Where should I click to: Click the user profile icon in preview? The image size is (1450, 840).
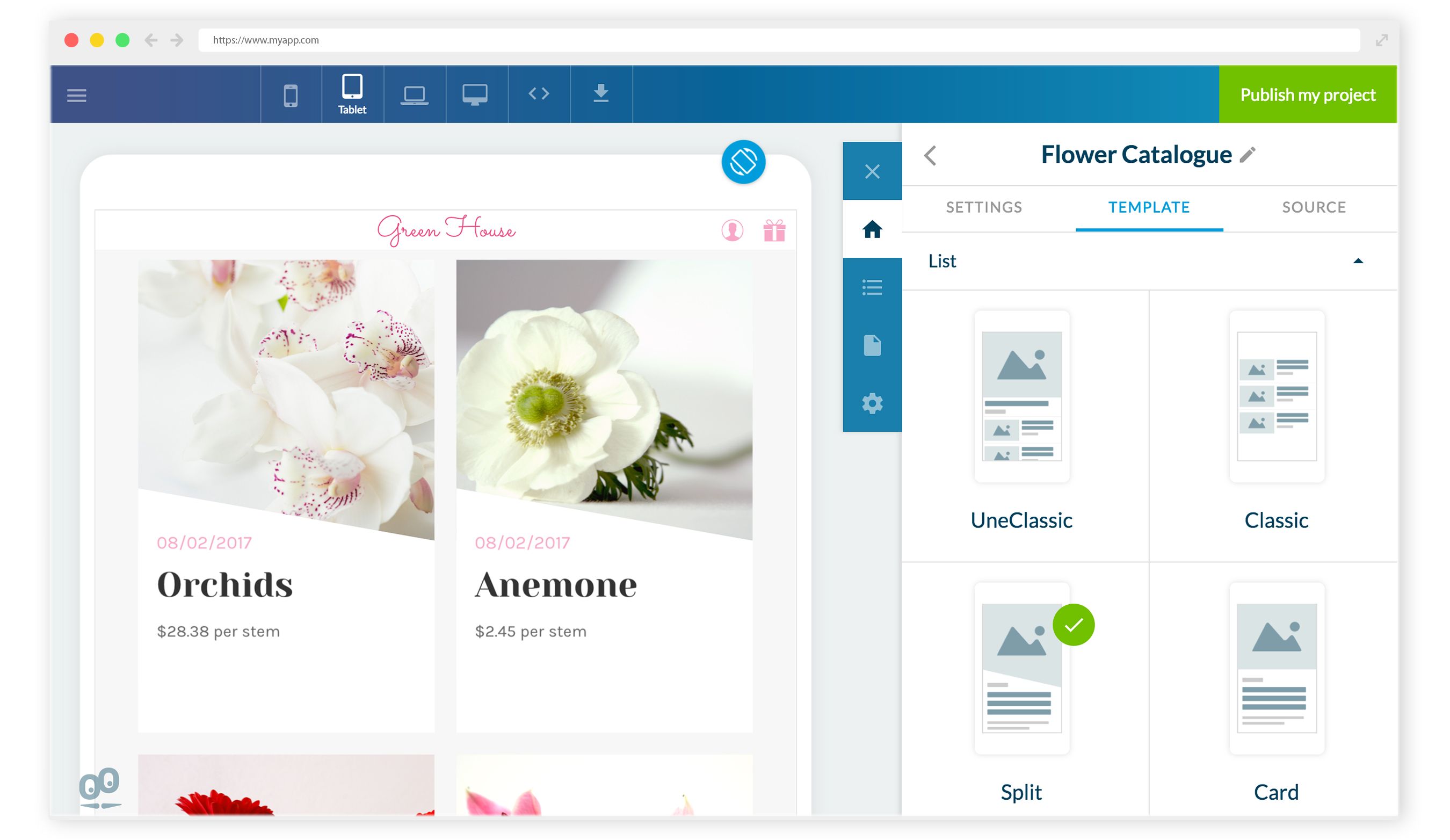click(733, 231)
